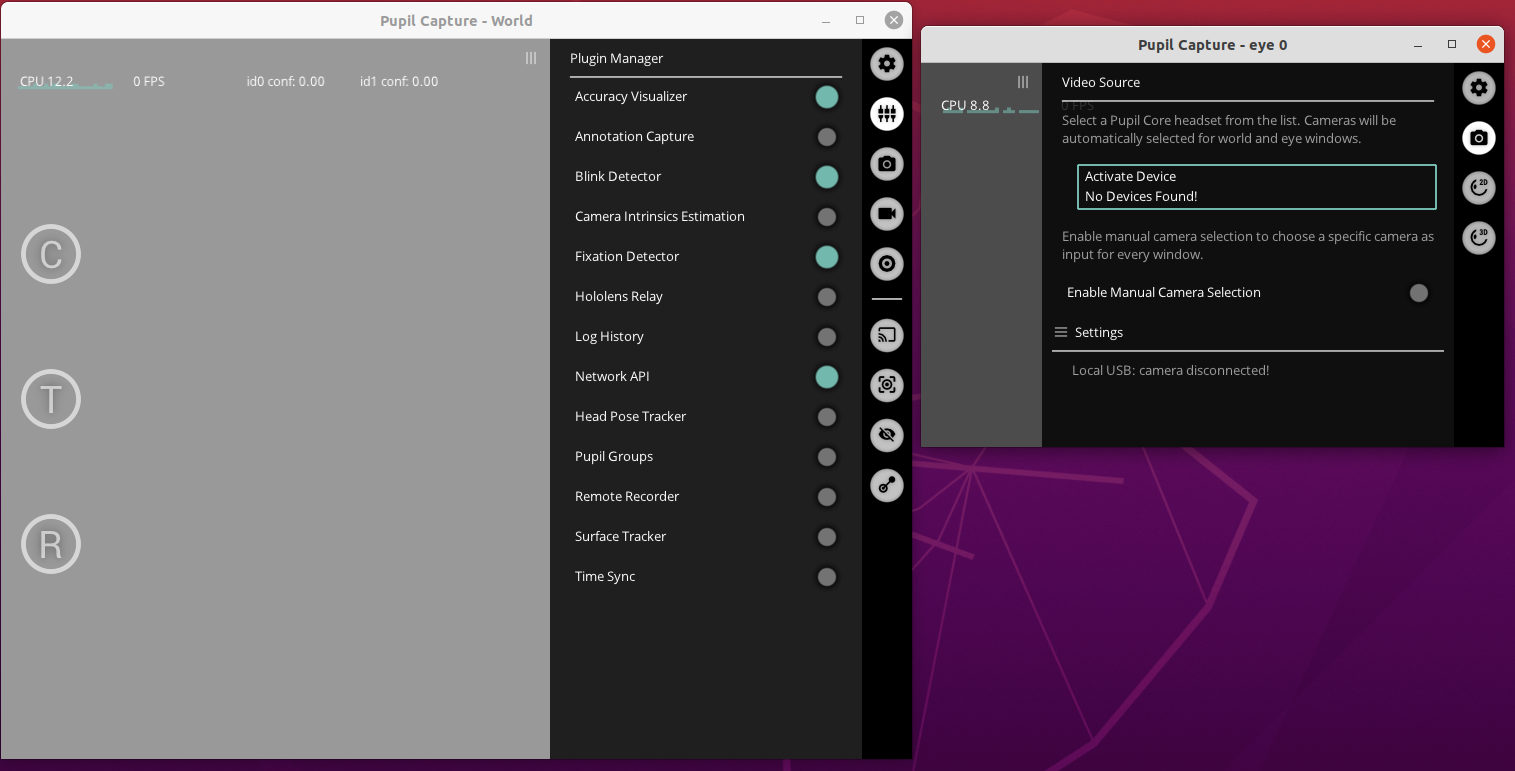Grab the World window menu handle bars
Image resolution: width=1515 pixels, height=771 pixels.
pos(531,58)
